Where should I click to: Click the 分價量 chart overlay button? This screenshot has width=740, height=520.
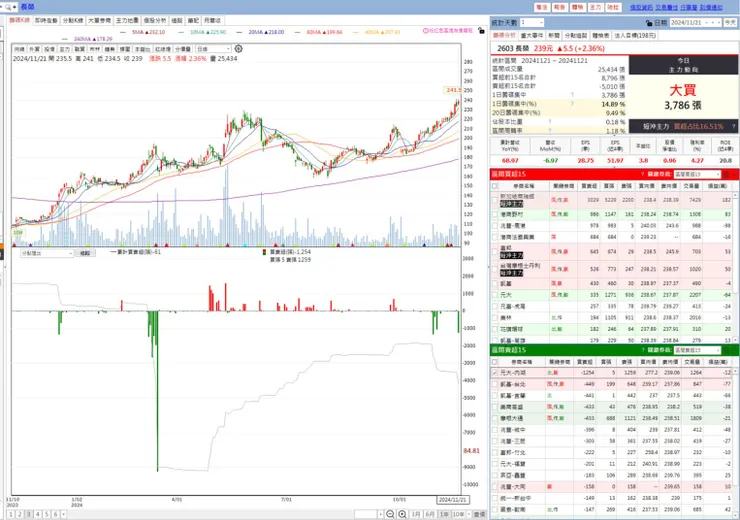coord(183,49)
